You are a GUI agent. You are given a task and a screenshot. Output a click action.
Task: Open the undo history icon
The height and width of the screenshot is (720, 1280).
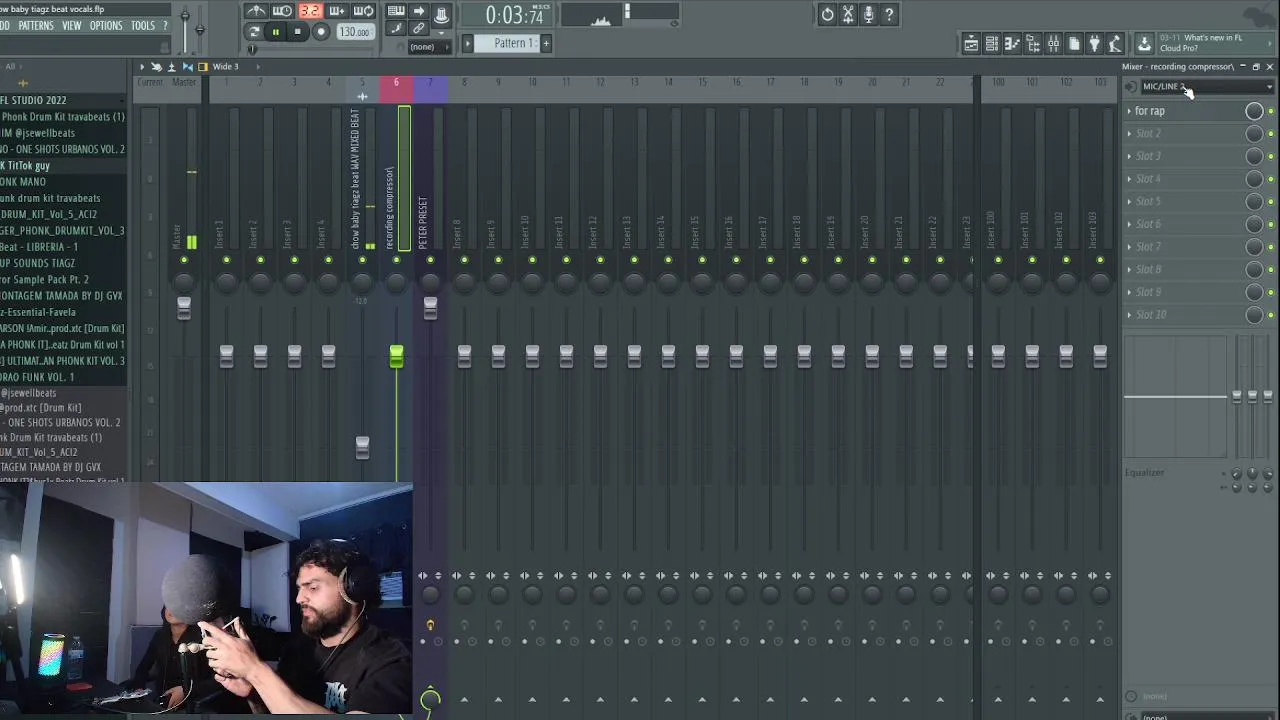tap(827, 14)
